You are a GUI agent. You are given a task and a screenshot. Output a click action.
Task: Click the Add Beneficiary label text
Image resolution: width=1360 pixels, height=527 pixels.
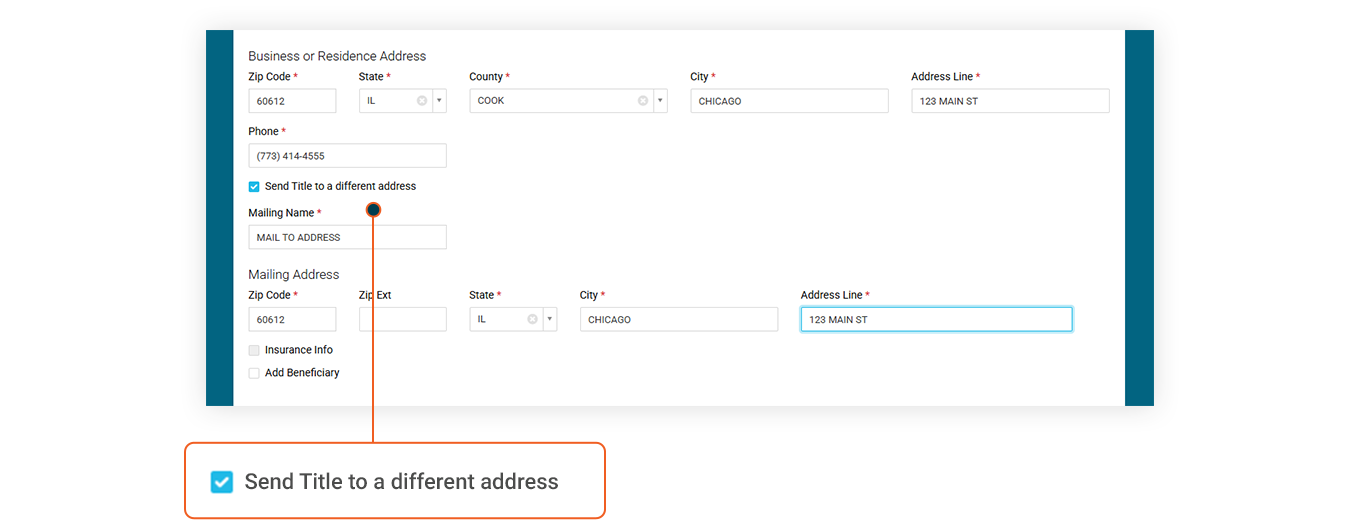(302, 373)
